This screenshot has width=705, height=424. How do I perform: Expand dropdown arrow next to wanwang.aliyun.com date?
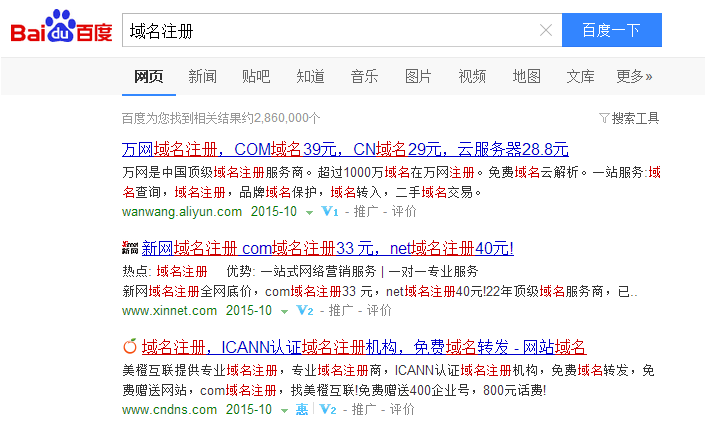pos(309,213)
